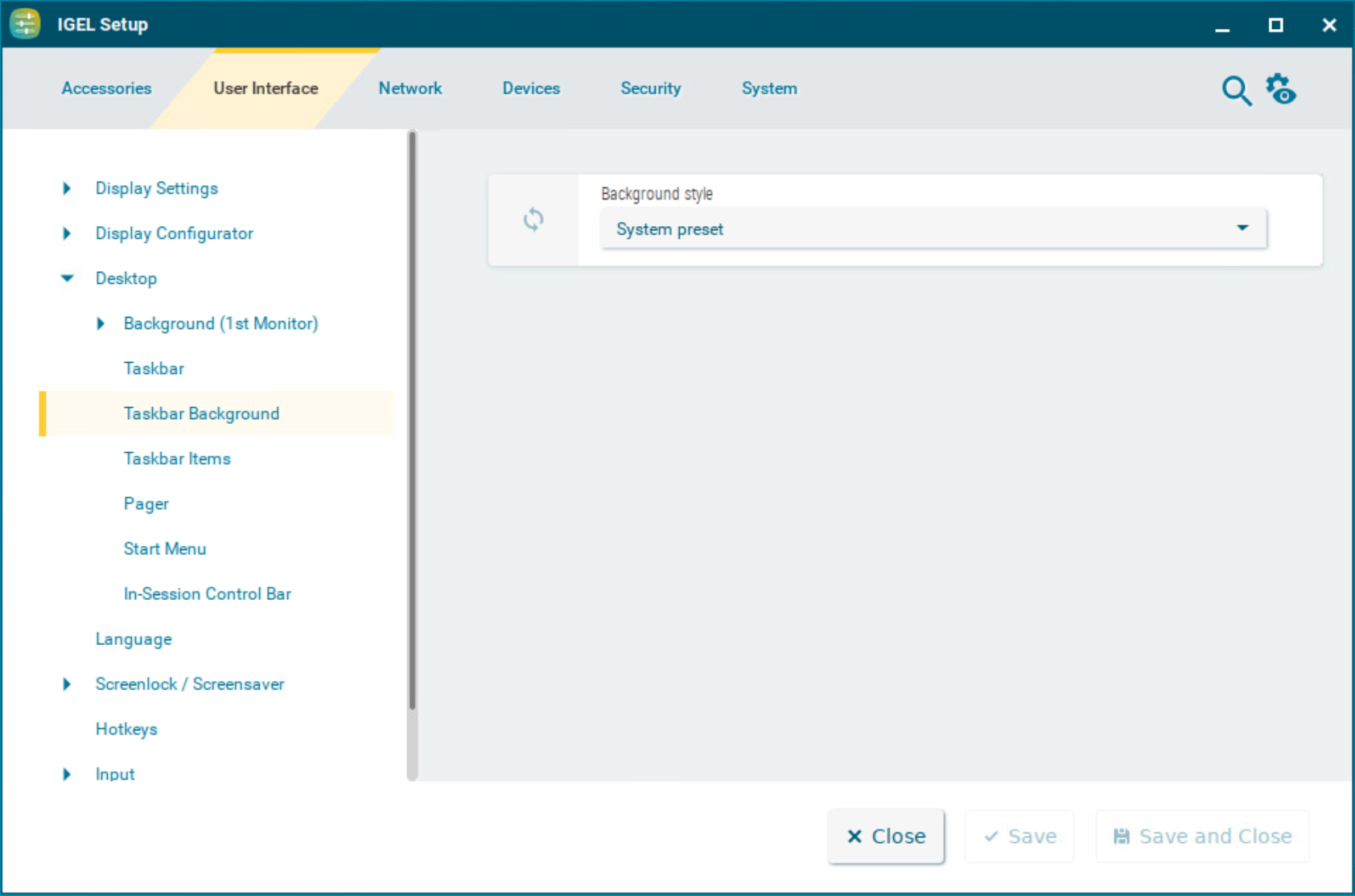
Task: Switch to the Network tab
Action: [x=410, y=88]
